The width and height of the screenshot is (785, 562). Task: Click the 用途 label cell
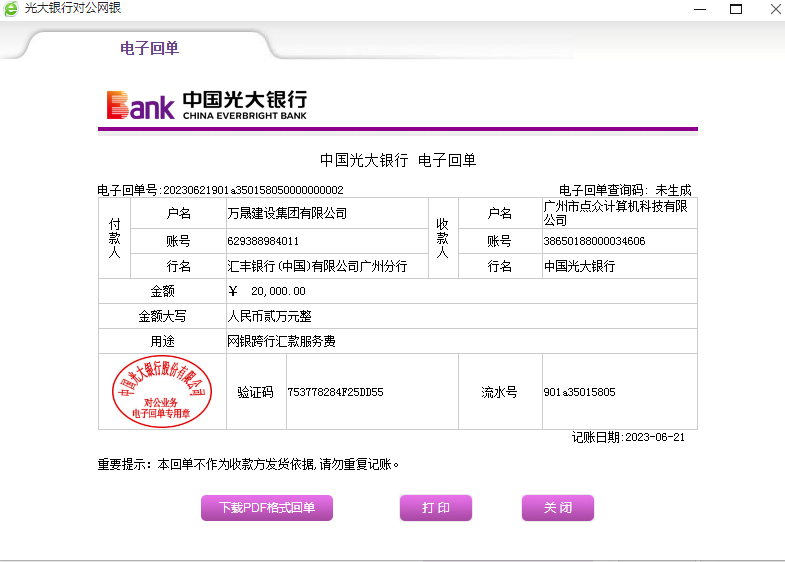(162, 341)
